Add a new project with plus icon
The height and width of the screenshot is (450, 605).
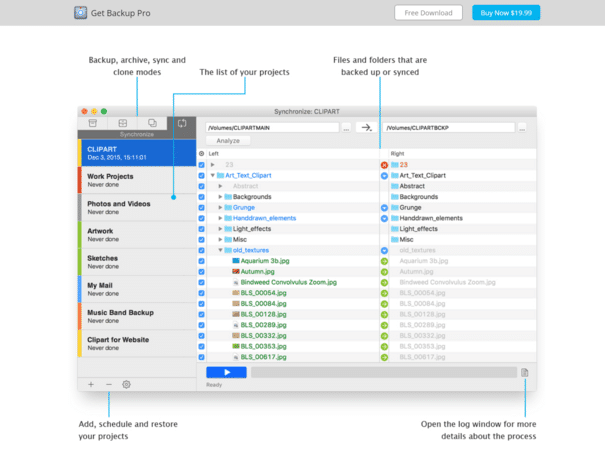click(x=91, y=384)
